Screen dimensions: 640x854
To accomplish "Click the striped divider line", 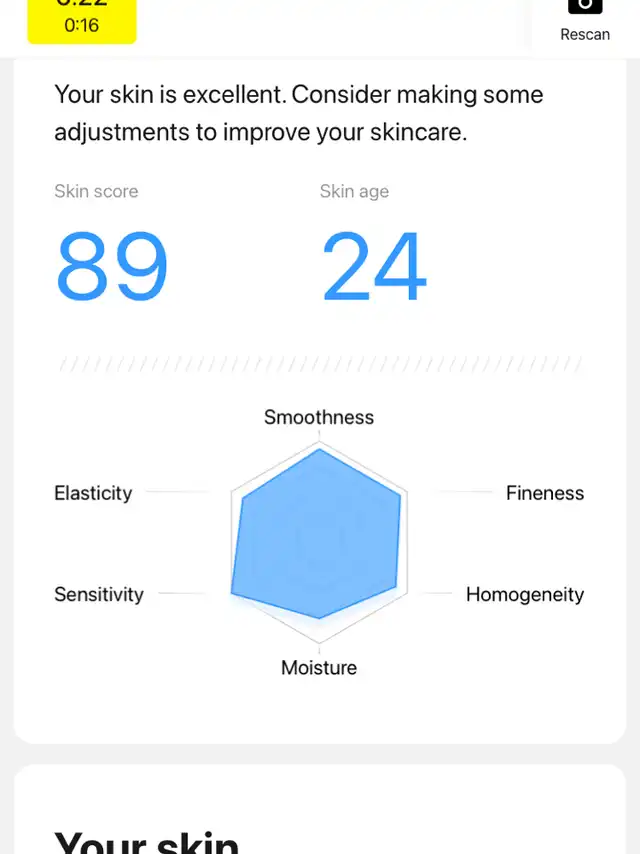I will click(320, 364).
